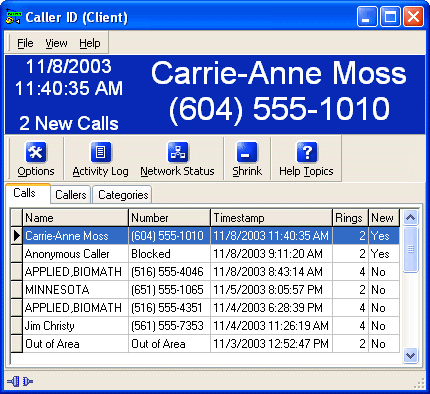The image size is (430, 394).
Task: Click timestamp 11/8/2003 9:11:20 AM
Action: [x=272, y=254]
